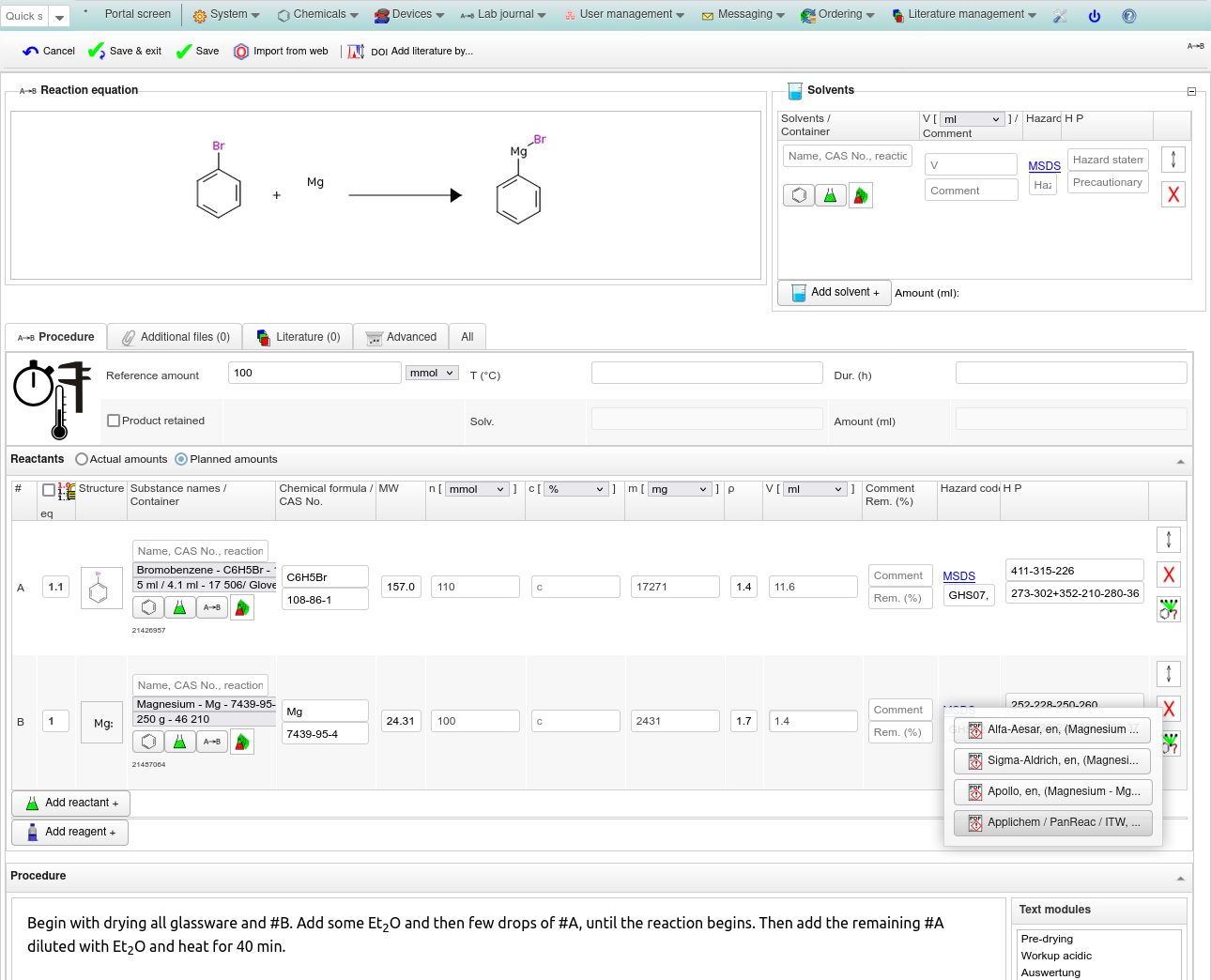Click the T (°C) temperature input field

coord(706,373)
